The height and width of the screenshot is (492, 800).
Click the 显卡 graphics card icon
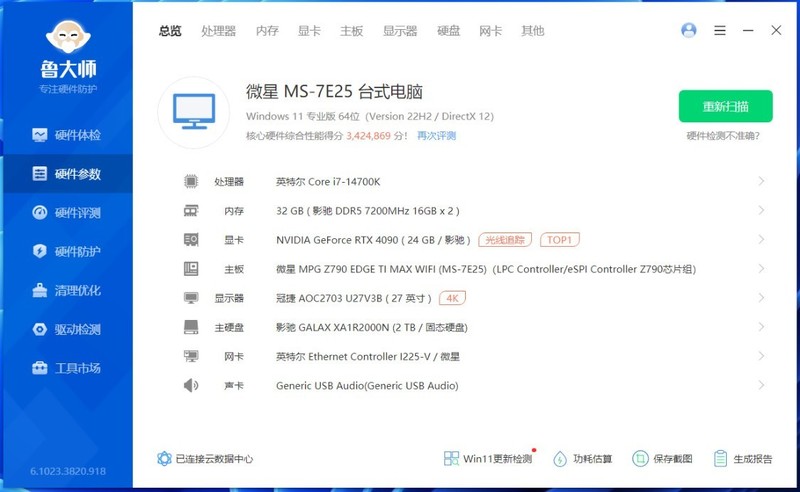click(x=191, y=239)
